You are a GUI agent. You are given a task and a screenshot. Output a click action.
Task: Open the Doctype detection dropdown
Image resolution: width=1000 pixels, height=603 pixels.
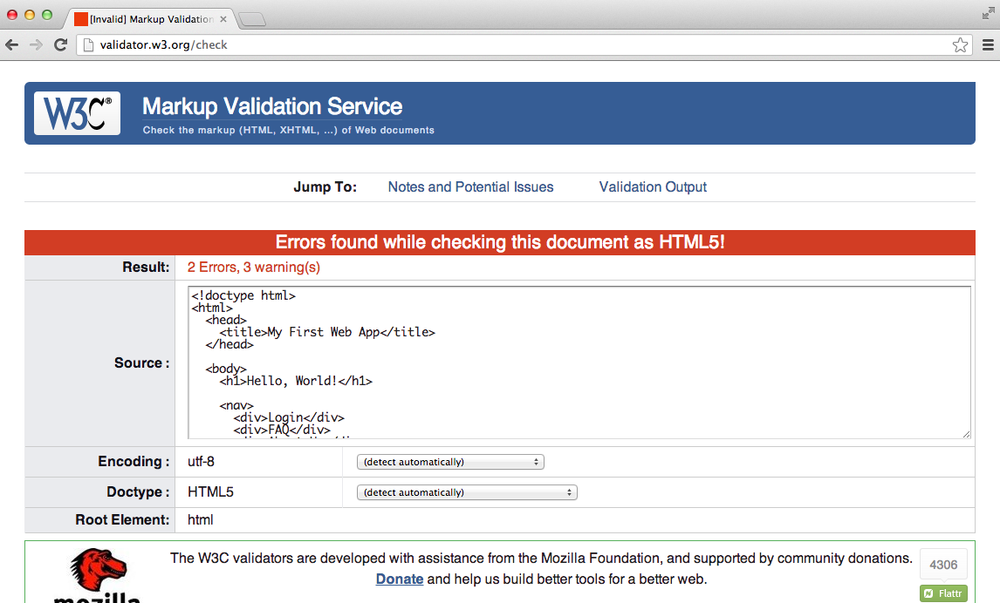click(466, 492)
